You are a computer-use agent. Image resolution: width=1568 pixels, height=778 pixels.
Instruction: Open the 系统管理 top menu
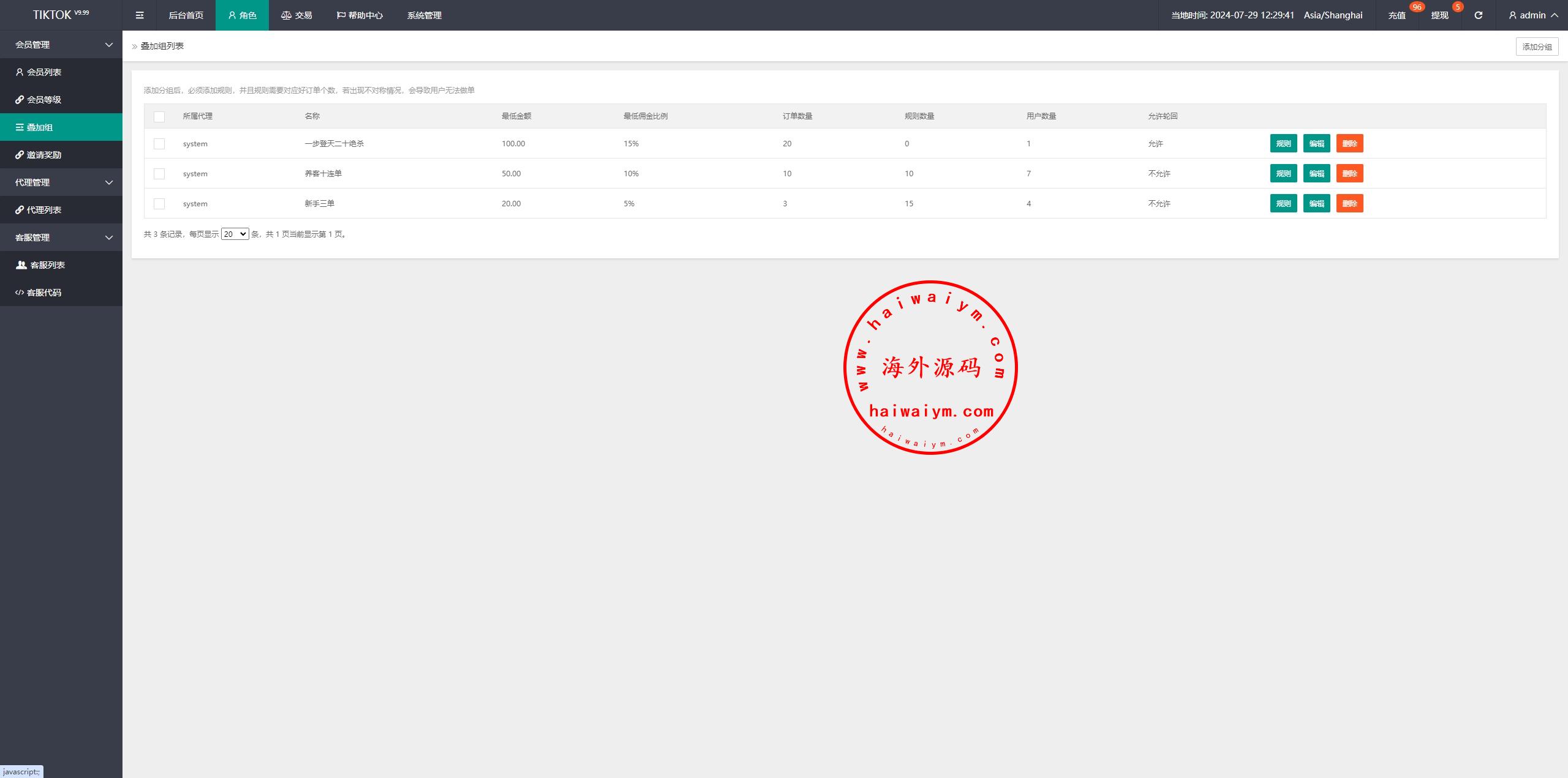(x=424, y=15)
